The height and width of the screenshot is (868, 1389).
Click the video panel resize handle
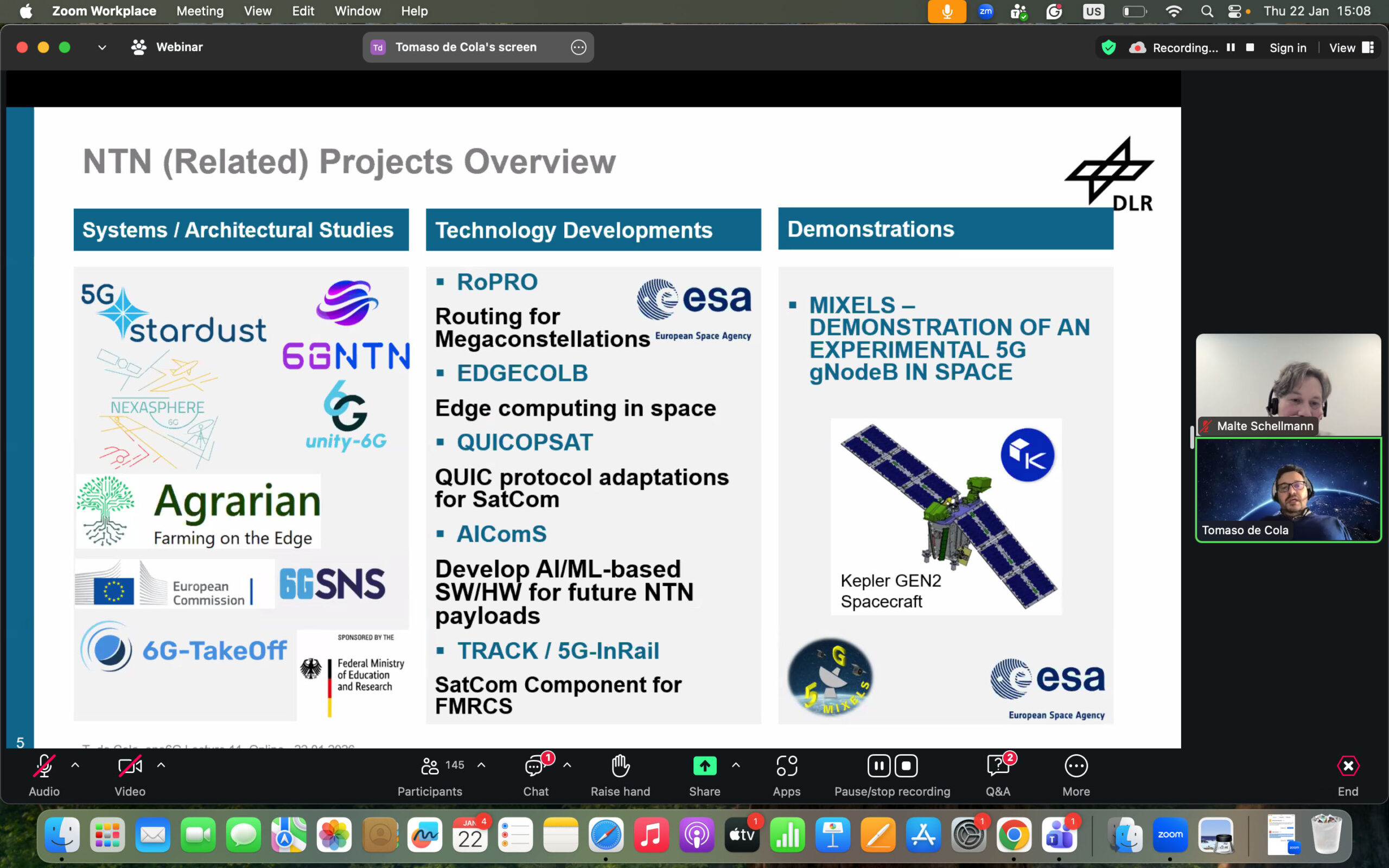[1192, 437]
